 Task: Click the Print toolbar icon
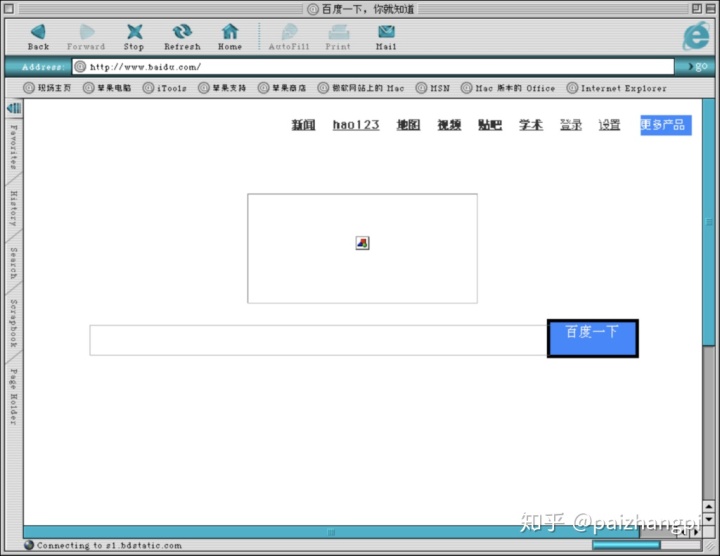[x=338, y=37]
